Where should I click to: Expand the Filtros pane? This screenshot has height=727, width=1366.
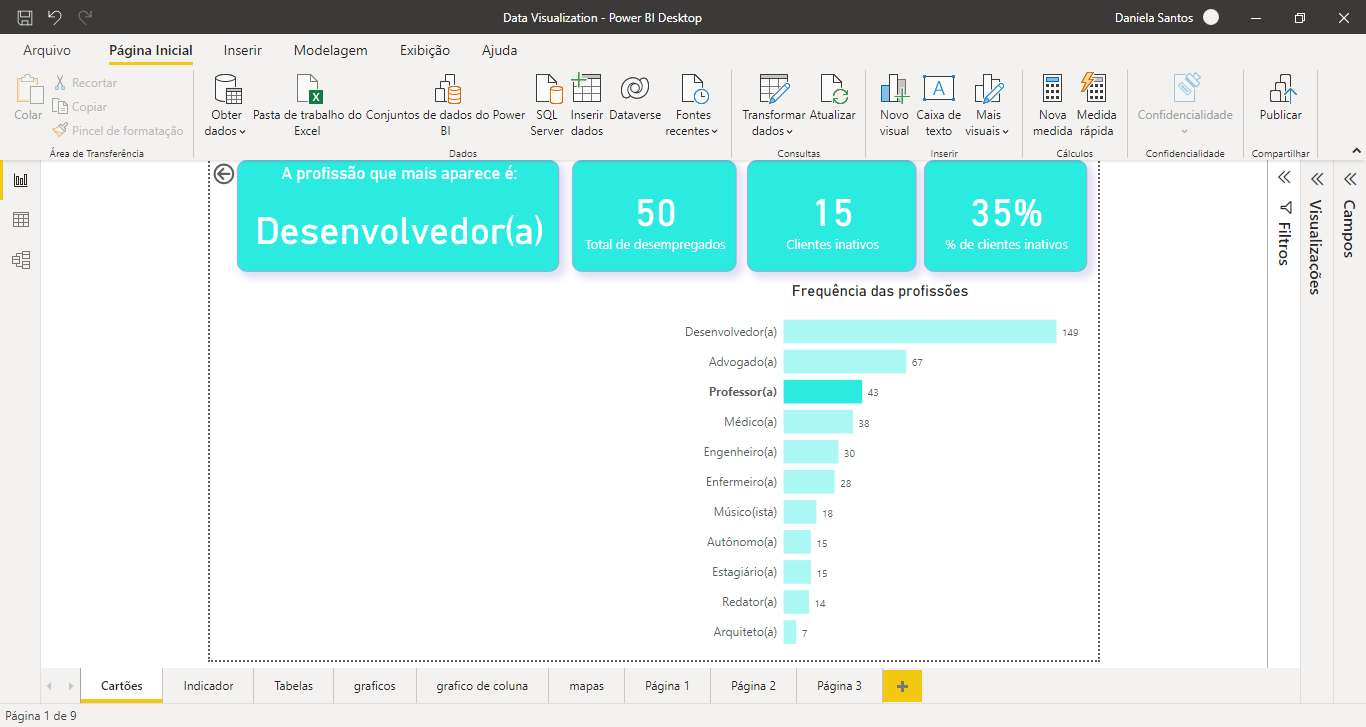click(1284, 178)
